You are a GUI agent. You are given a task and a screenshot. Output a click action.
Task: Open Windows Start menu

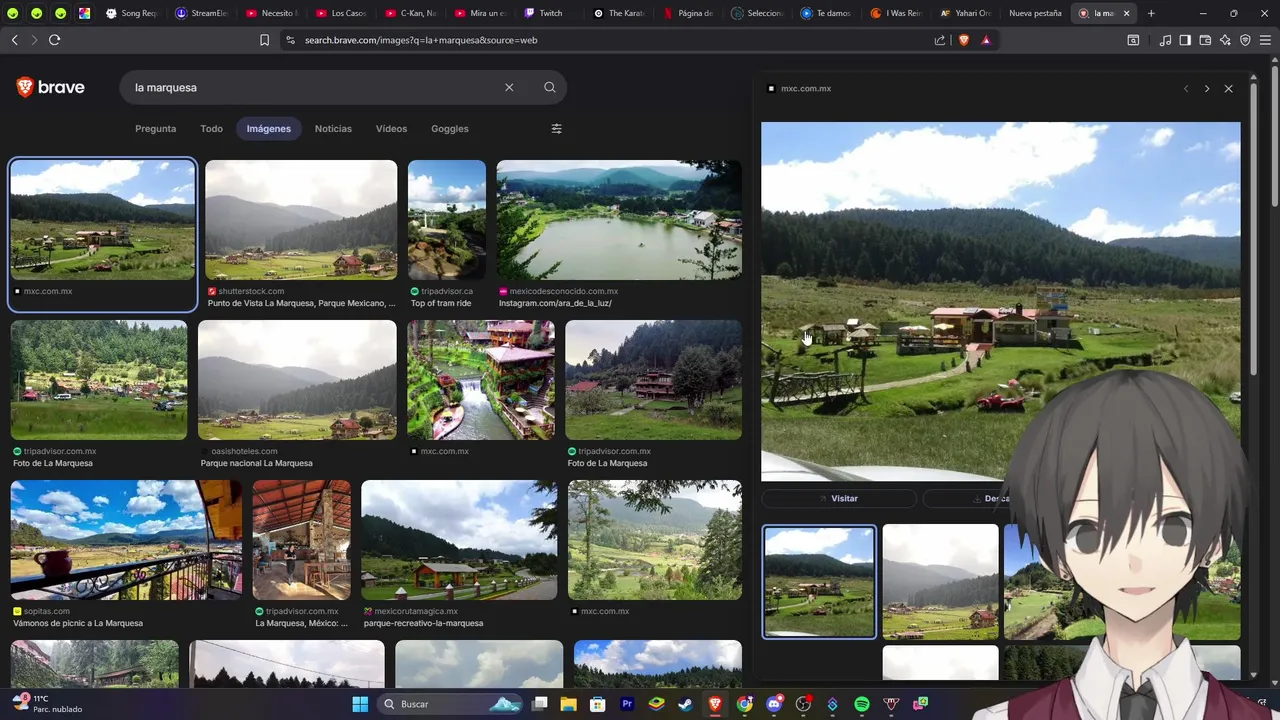pyautogui.click(x=360, y=704)
